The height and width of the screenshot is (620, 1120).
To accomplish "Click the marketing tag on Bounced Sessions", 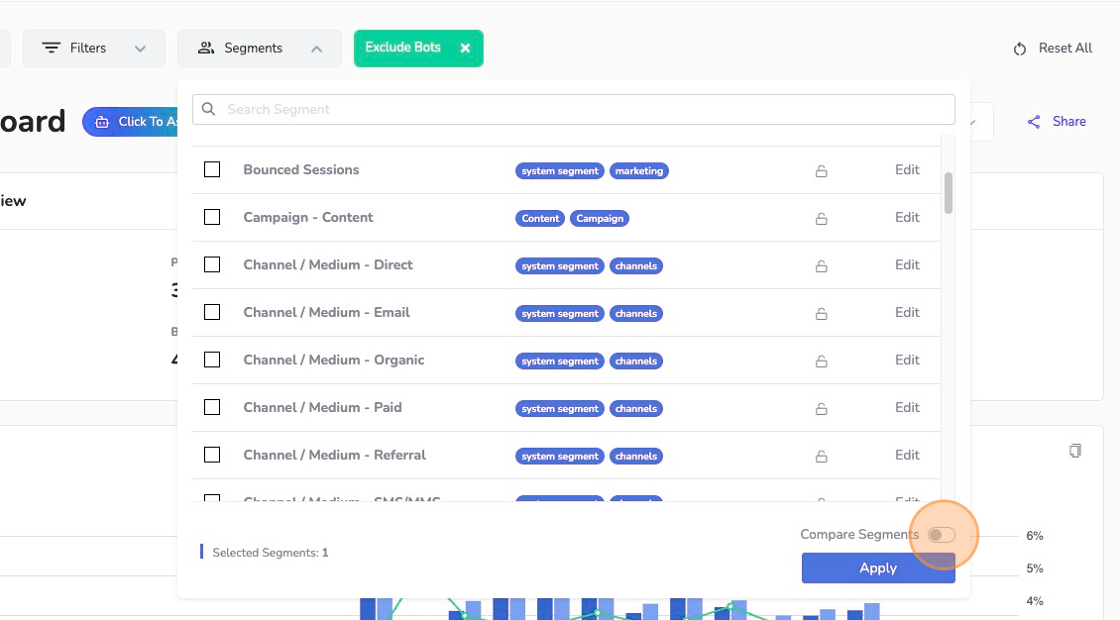I will pyautogui.click(x=639, y=171).
